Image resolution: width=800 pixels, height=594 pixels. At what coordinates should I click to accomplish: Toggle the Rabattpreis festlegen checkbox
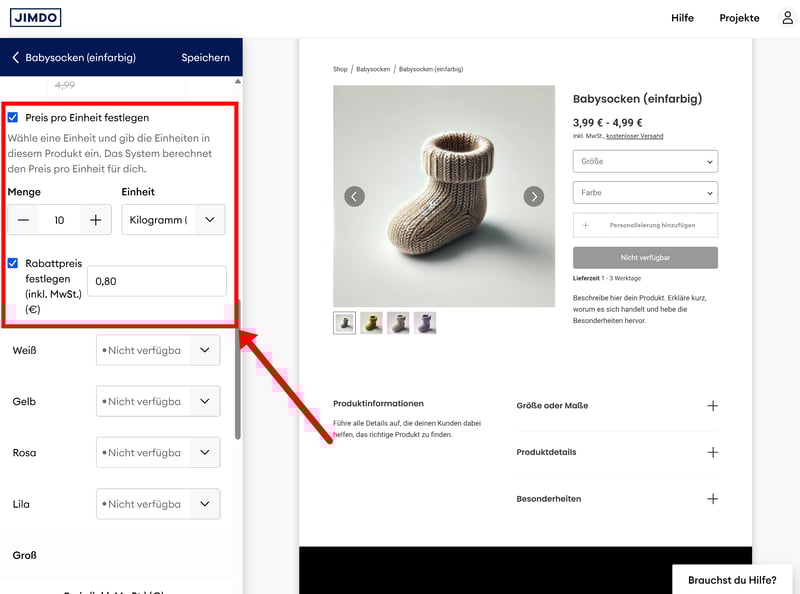pos(13,264)
